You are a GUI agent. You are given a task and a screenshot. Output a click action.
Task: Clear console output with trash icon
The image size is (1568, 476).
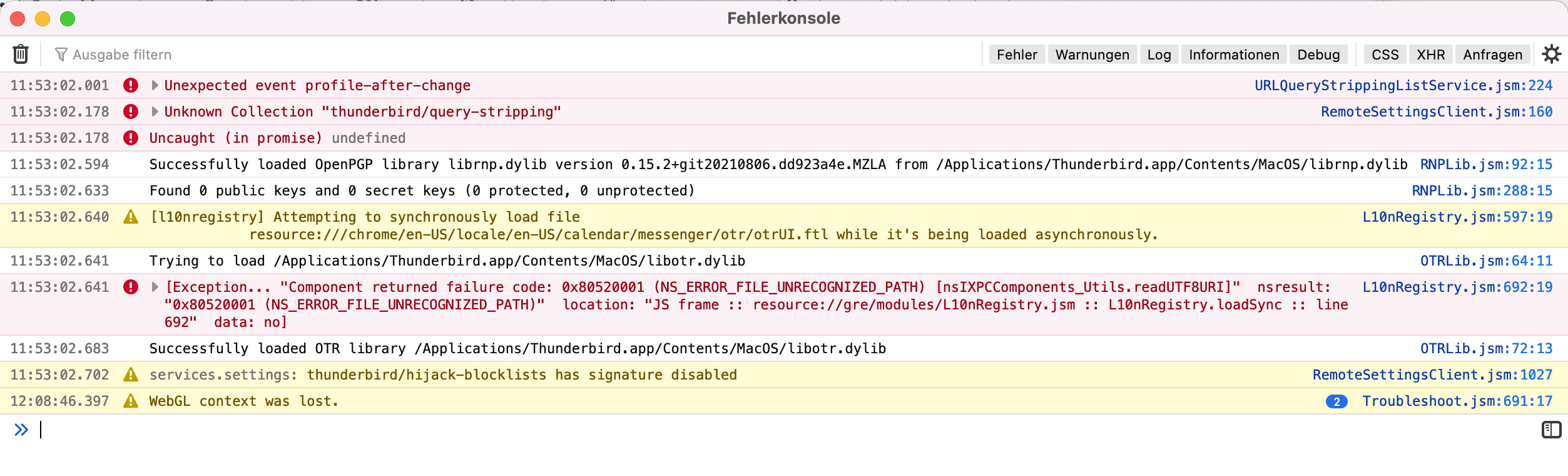[x=21, y=54]
